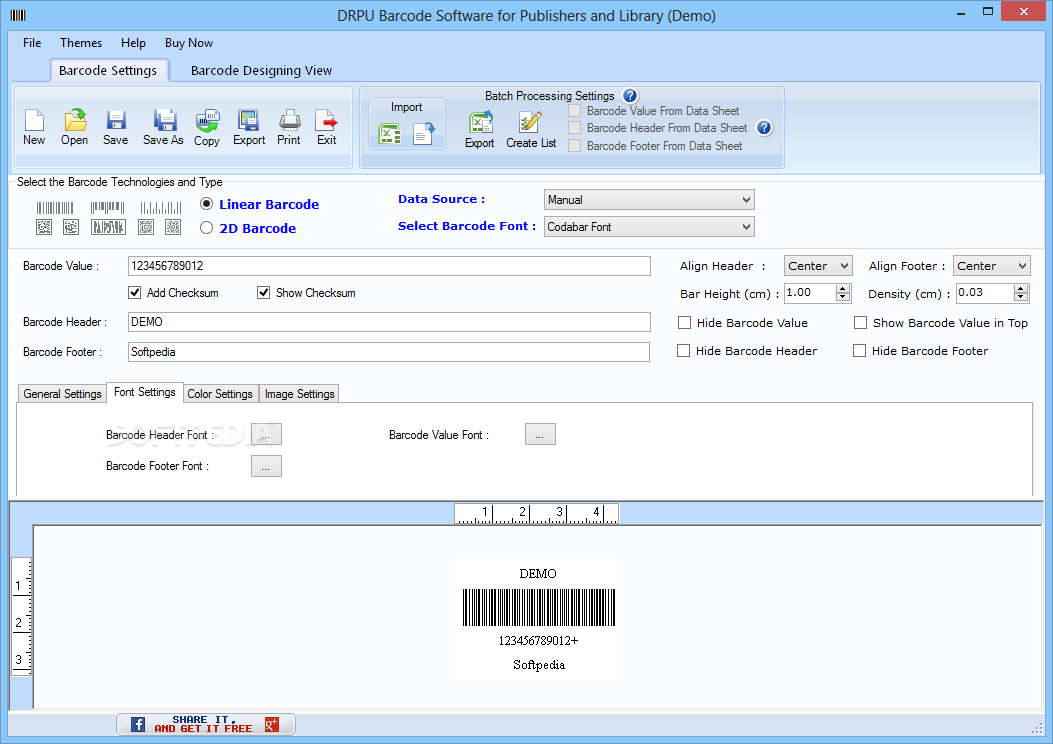Open the File menu
The image size is (1053, 744).
[32, 43]
